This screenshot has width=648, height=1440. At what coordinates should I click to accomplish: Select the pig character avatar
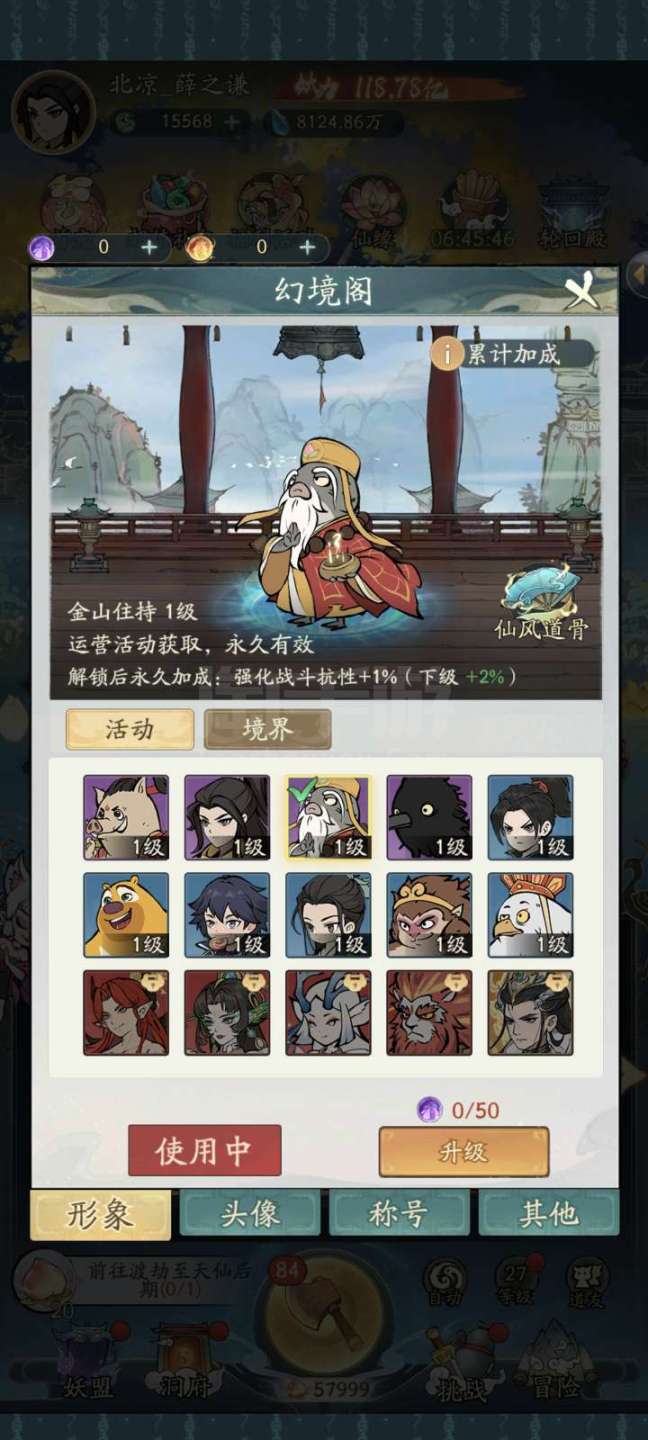pyautogui.click(x=126, y=817)
